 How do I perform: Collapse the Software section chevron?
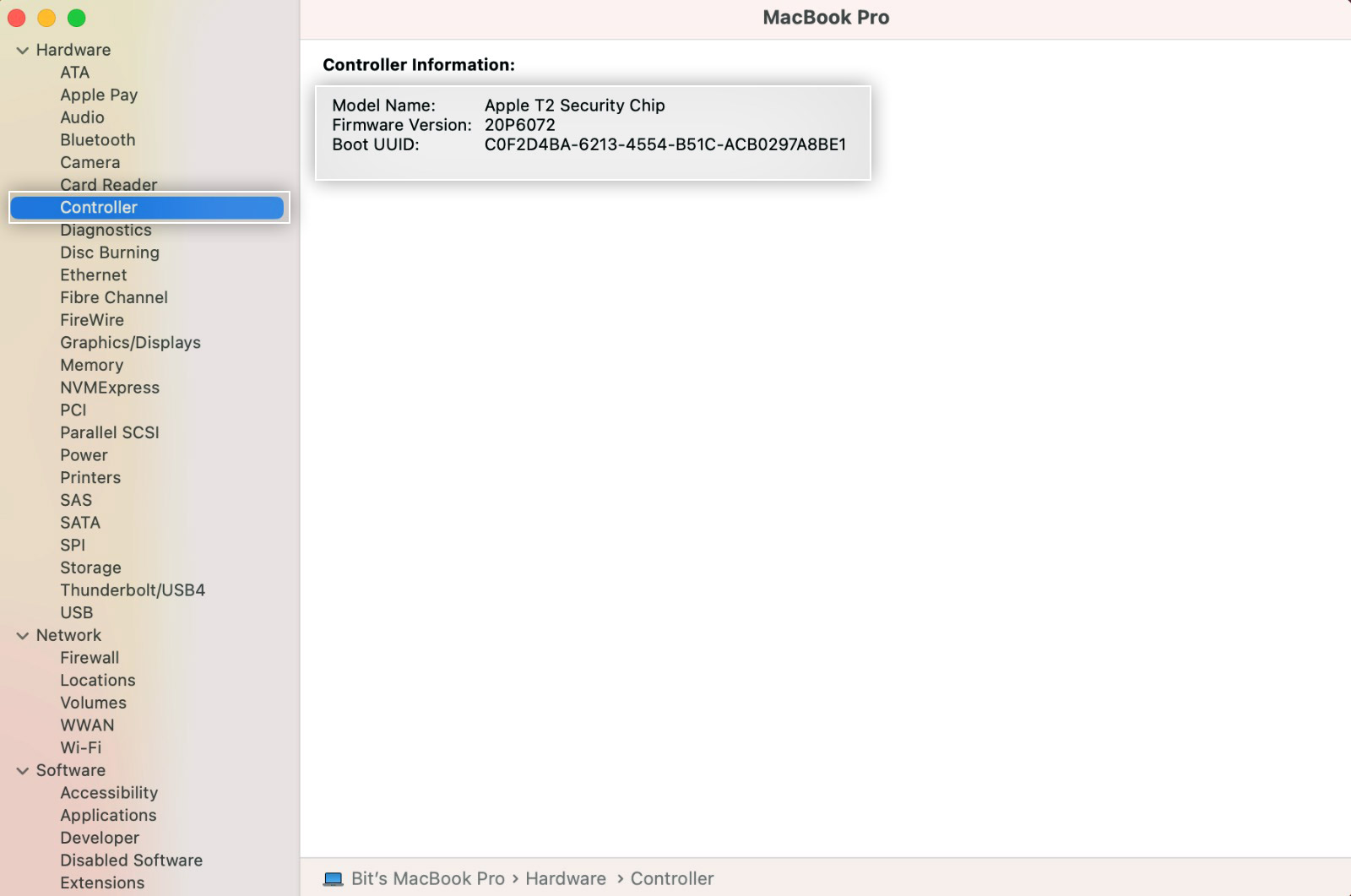click(x=23, y=771)
